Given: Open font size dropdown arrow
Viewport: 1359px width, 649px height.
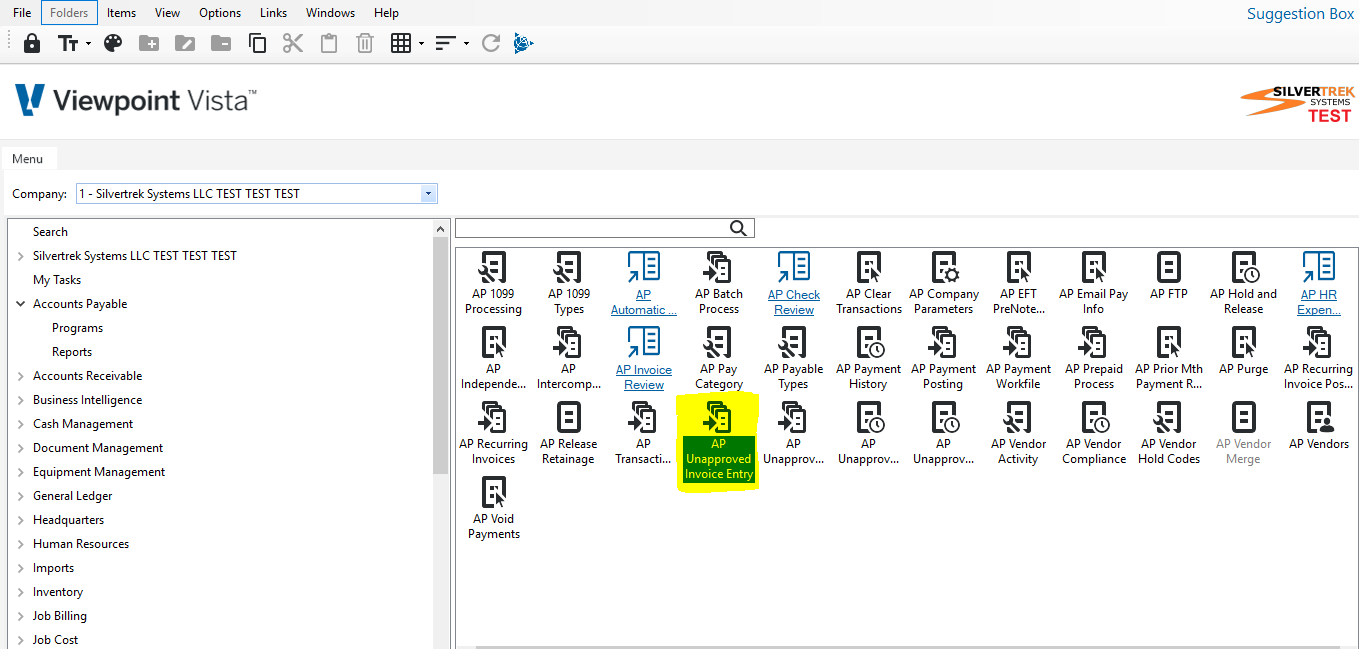Looking at the screenshot, I should pos(88,44).
